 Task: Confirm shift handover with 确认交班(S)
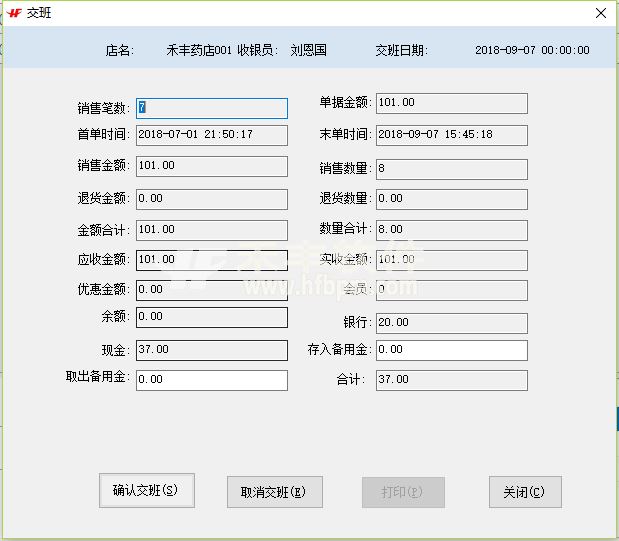[x=146, y=490]
